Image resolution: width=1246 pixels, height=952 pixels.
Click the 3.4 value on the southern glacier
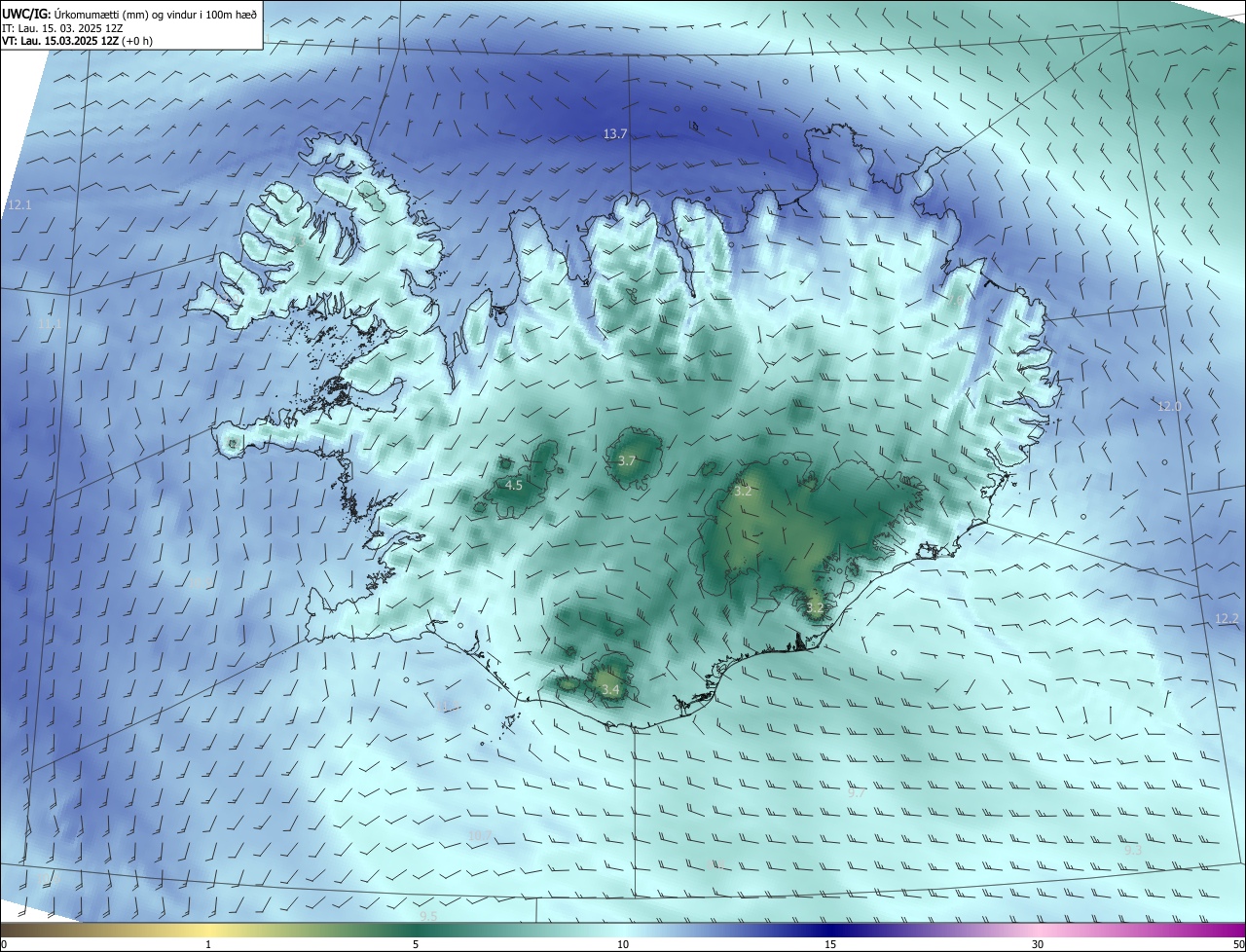point(610,689)
